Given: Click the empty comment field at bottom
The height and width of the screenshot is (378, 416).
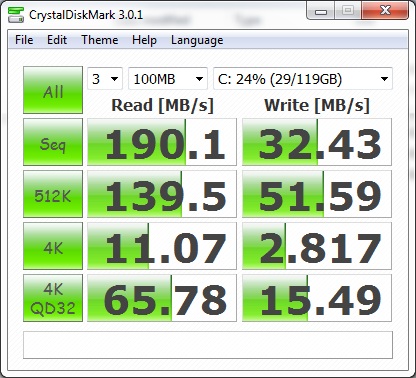Looking at the screenshot, I should click(x=208, y=345).
